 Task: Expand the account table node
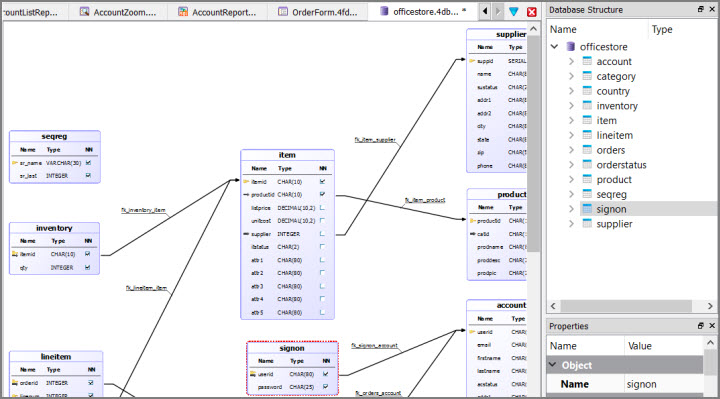tap(571, 61)
